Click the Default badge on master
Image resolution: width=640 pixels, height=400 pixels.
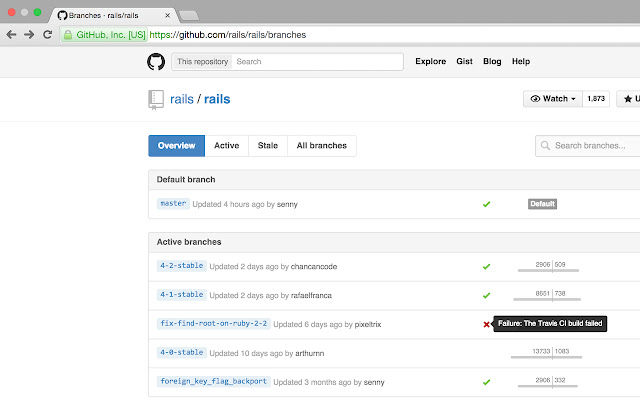(x=542, y=204)
